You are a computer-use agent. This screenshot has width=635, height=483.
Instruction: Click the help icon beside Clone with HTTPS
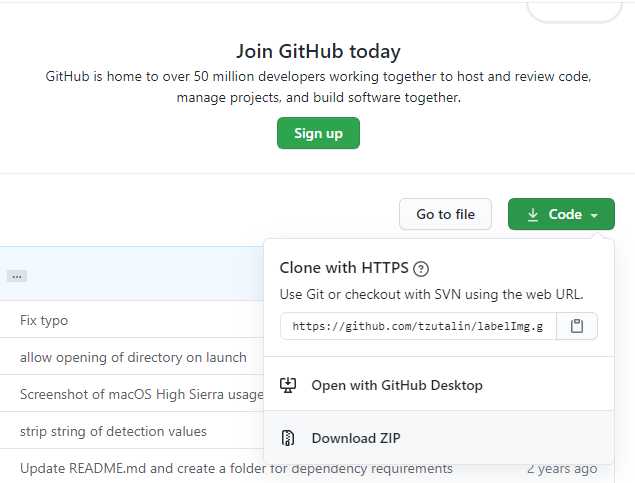pyautogui.click(x=421, y=268)
